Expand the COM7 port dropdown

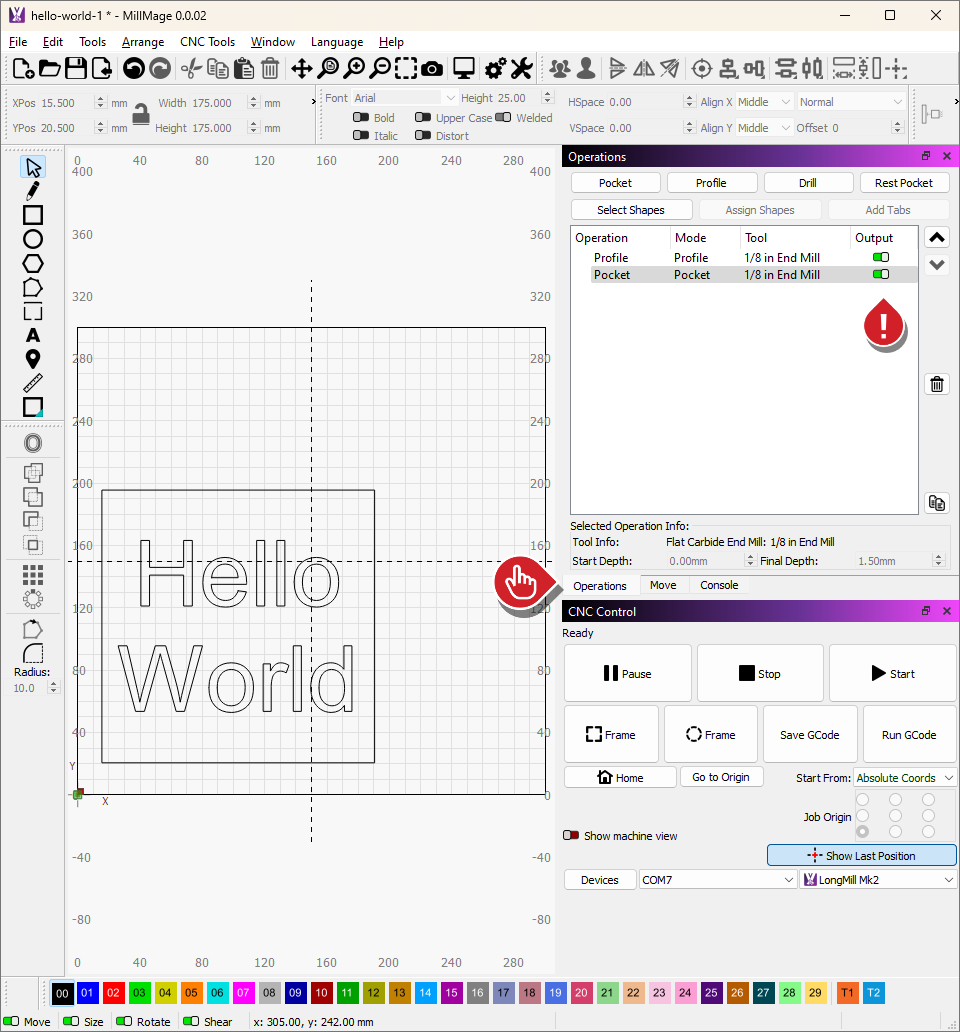click(718, 880)
